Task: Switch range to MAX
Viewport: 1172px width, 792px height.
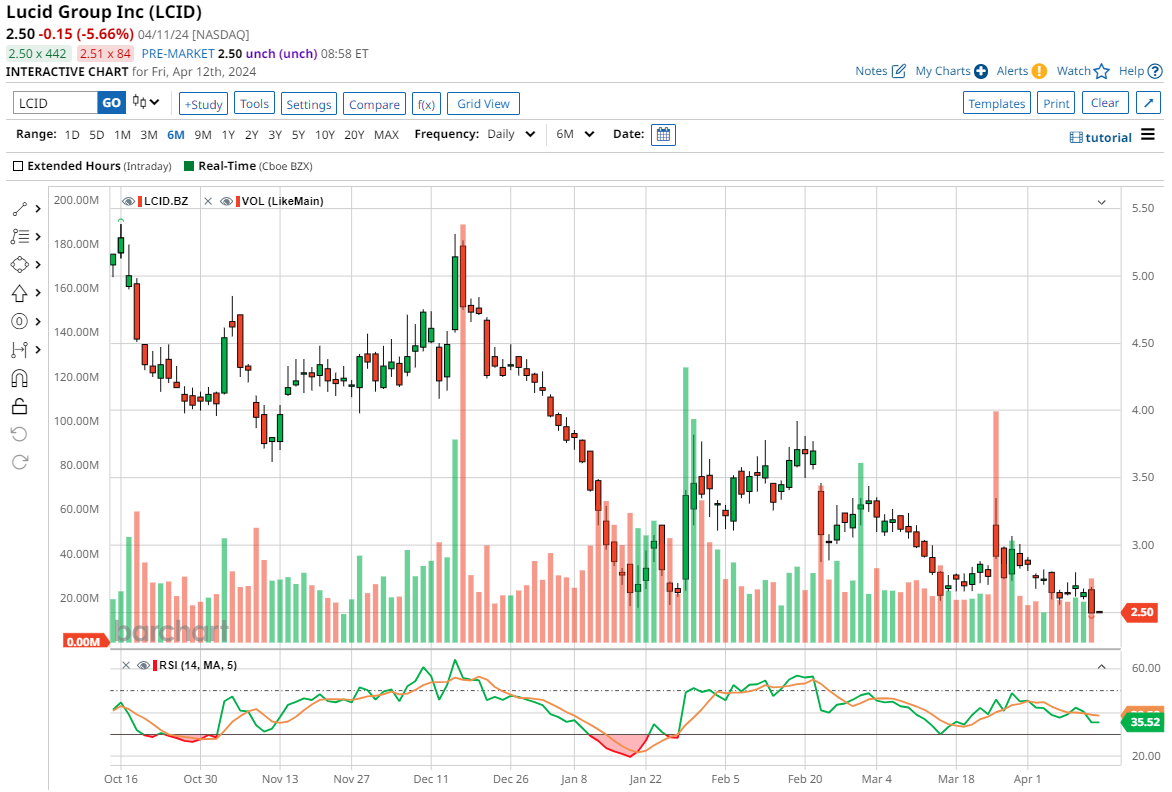Action: pos(386,134)
